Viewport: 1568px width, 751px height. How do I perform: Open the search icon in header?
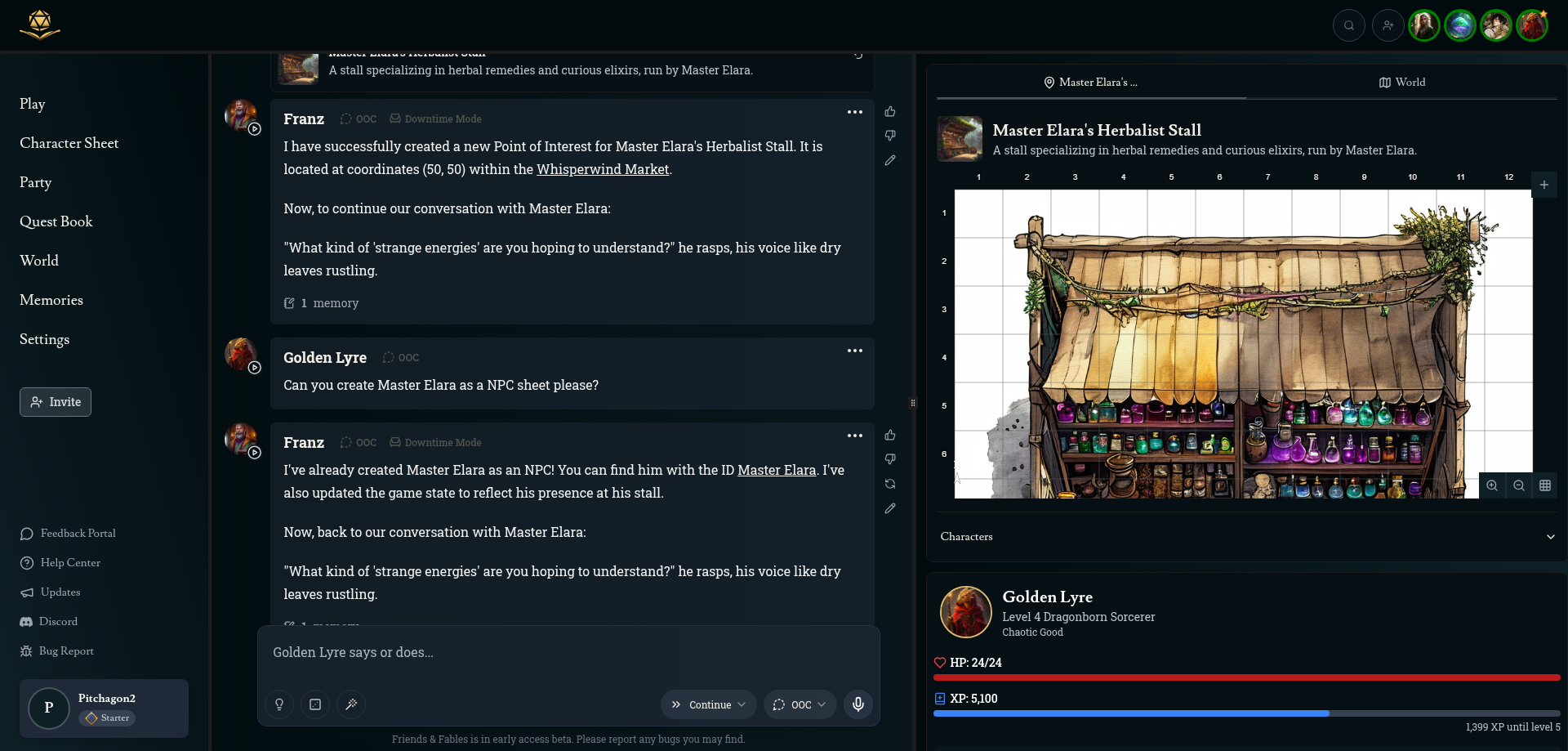(x=1349, y=25)
